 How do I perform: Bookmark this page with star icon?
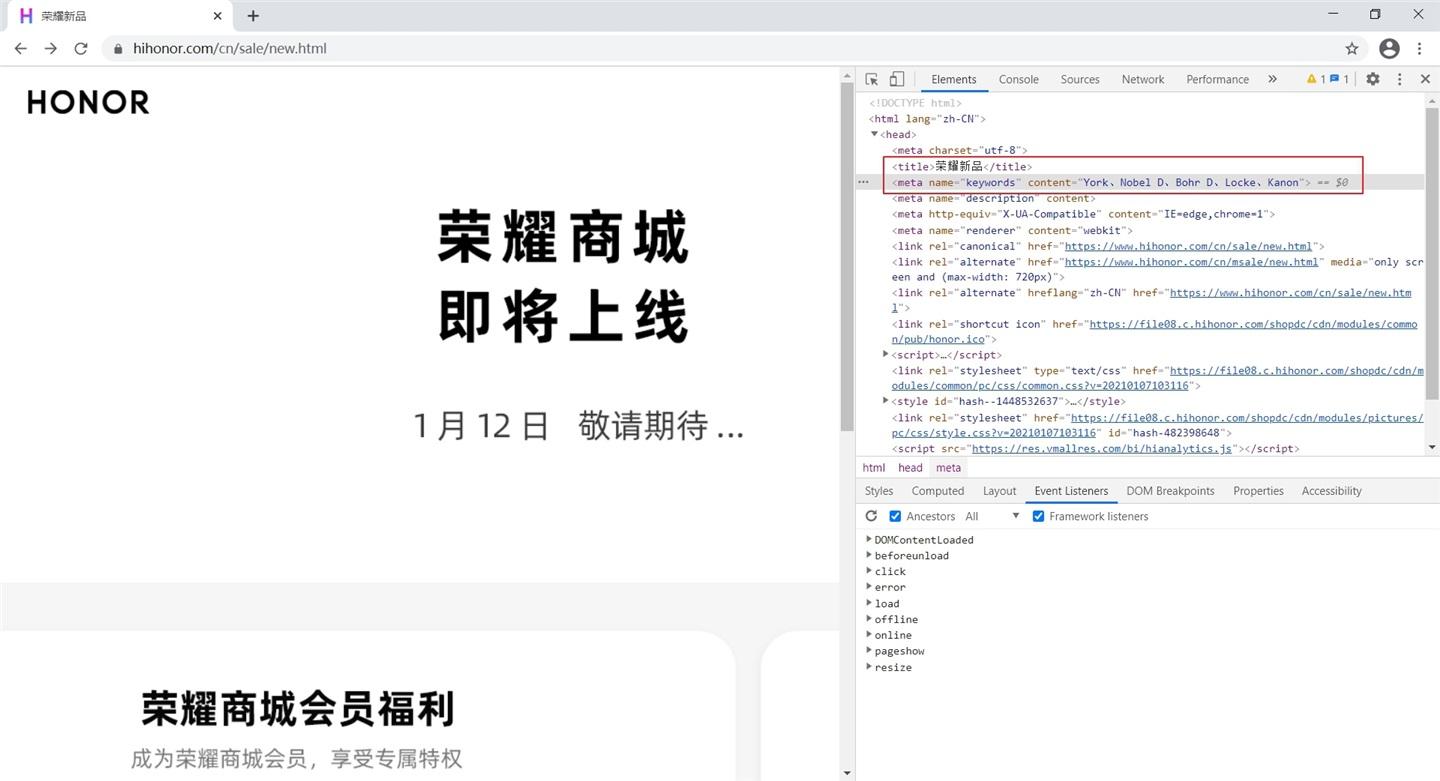coord(1352,48)
